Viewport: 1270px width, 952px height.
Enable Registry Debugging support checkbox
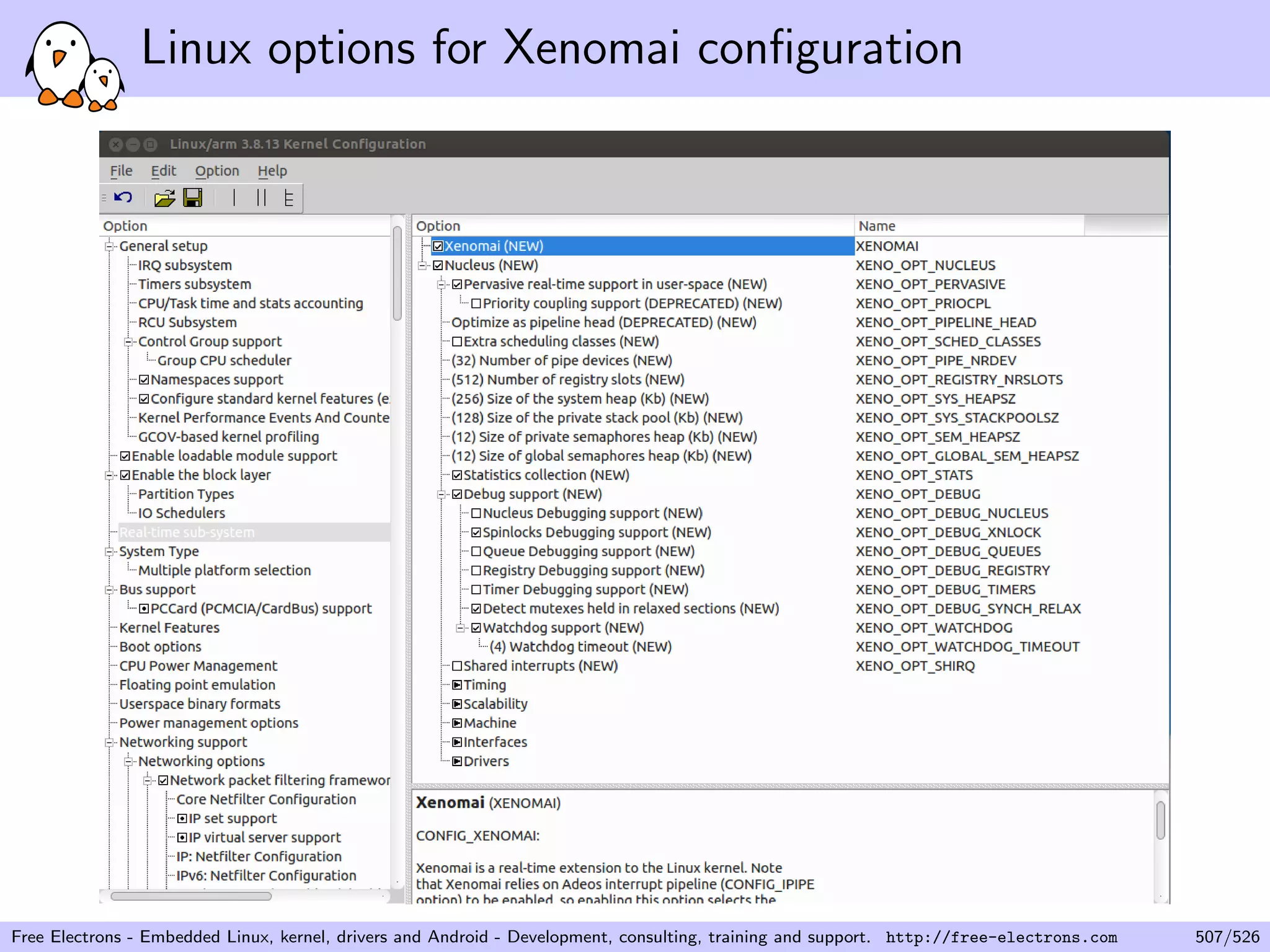click(476, 571)
